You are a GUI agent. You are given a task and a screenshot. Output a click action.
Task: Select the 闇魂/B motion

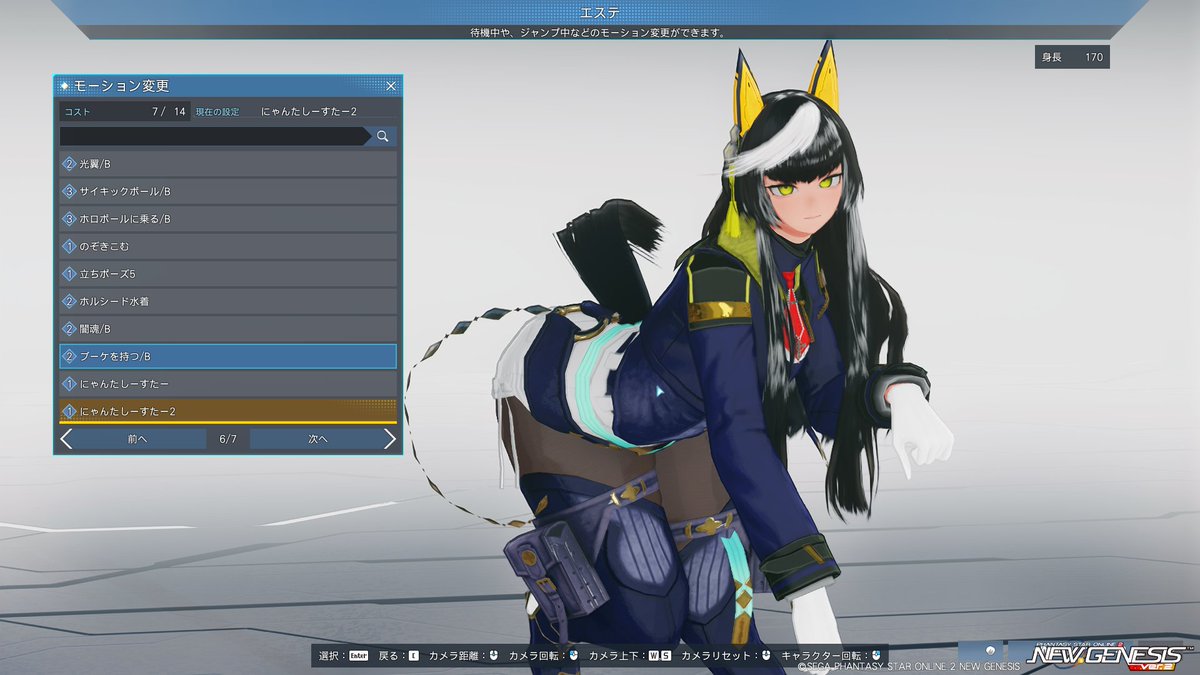point(228,328)
